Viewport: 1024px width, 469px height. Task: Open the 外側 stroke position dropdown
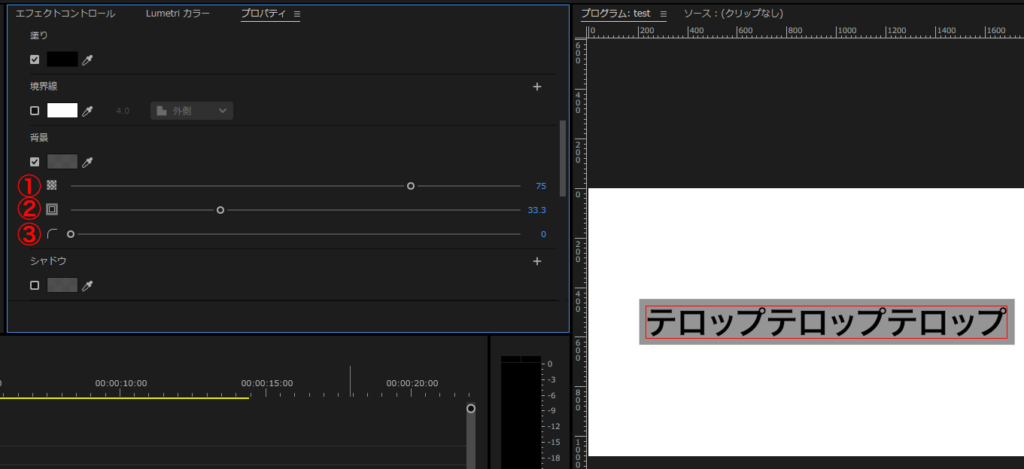coord(191,111)
